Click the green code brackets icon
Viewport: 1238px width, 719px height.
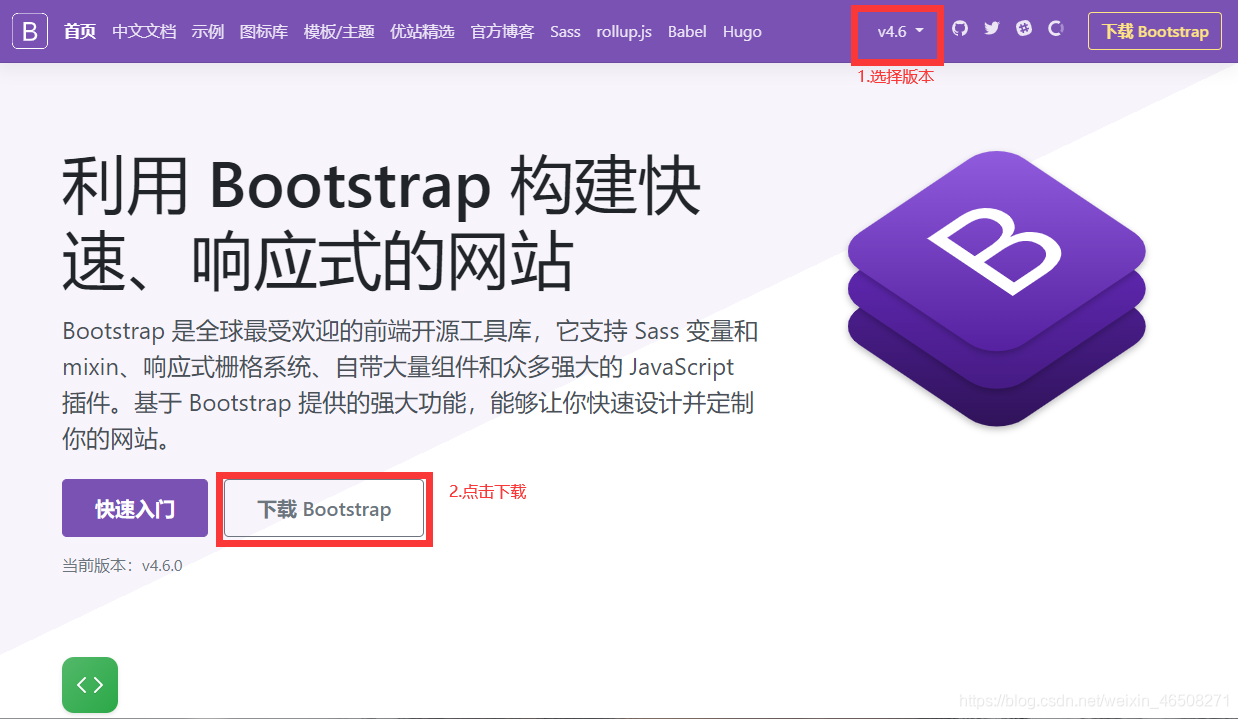(x=90, y=685)
